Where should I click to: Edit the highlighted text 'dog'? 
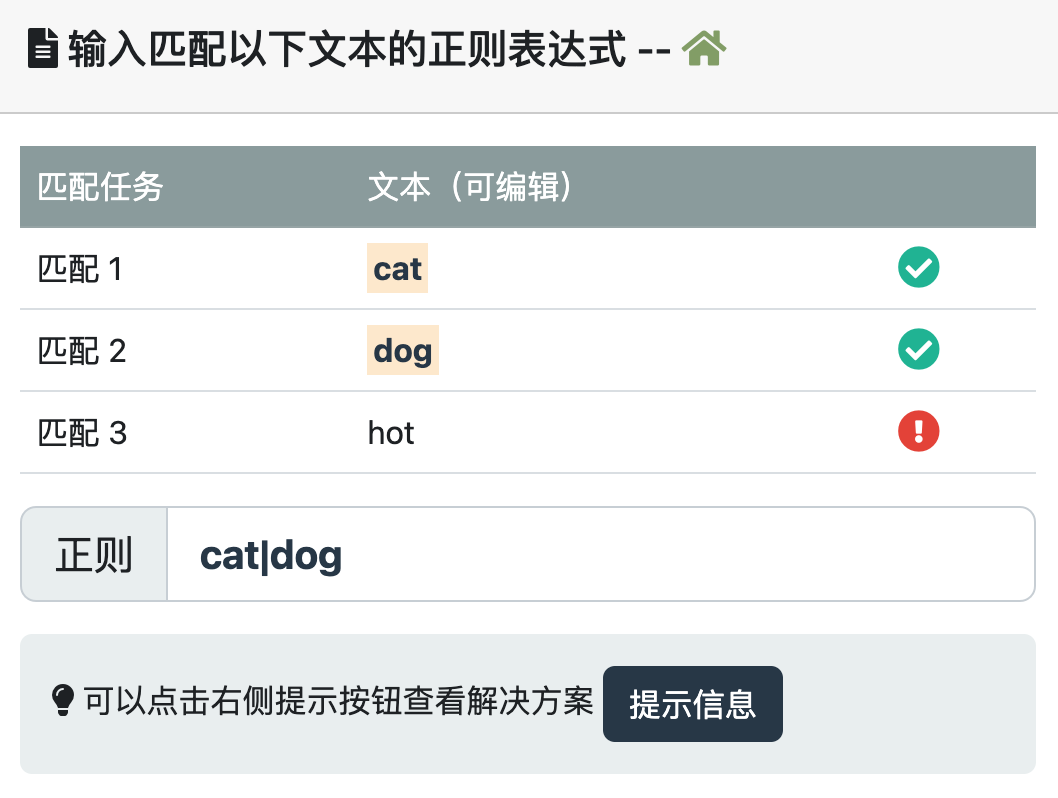(403, 351)
